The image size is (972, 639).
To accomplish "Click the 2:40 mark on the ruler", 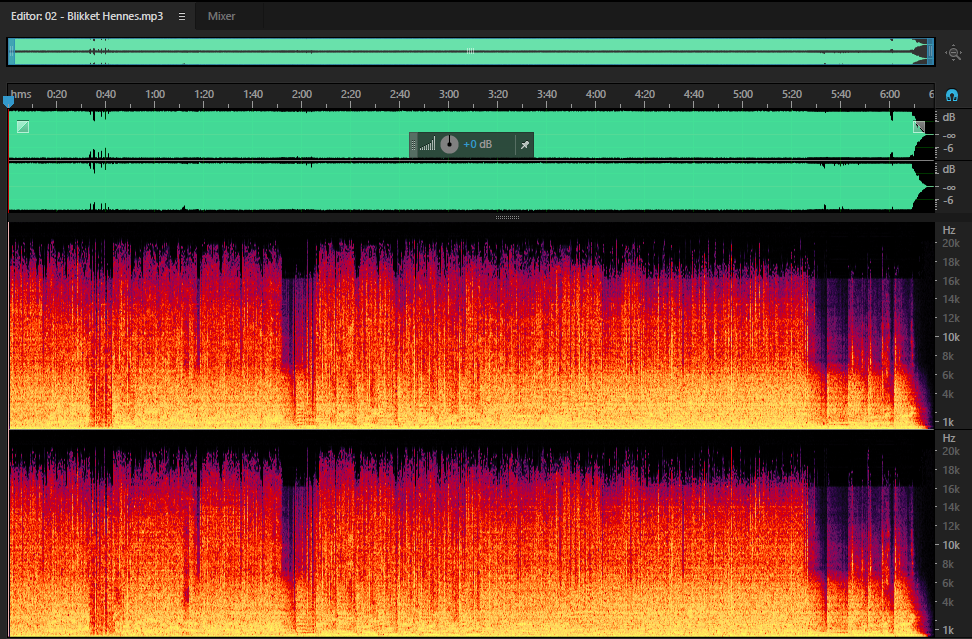I will [x=400, y=94].
